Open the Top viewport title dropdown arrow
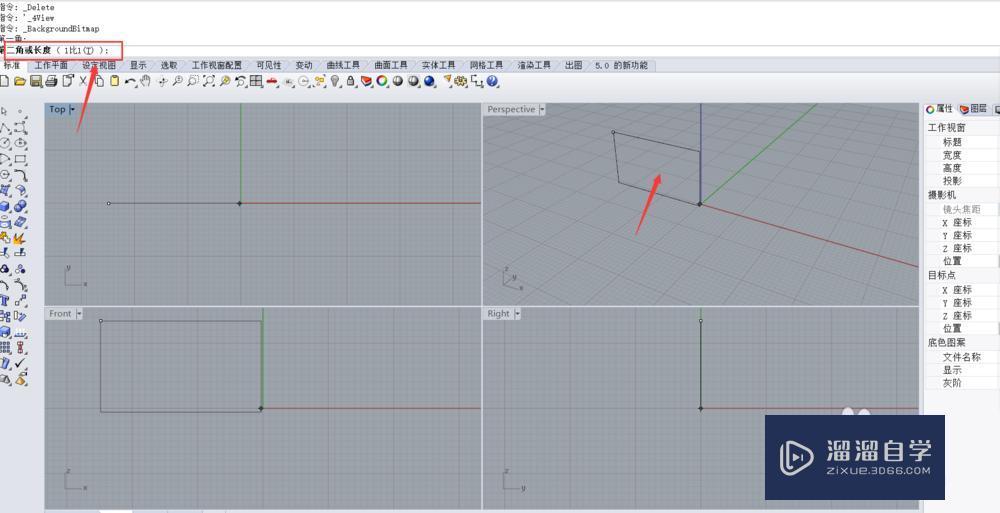This screenshot has width=1000, height=513. pyautogui.click(x=73, y=110)
